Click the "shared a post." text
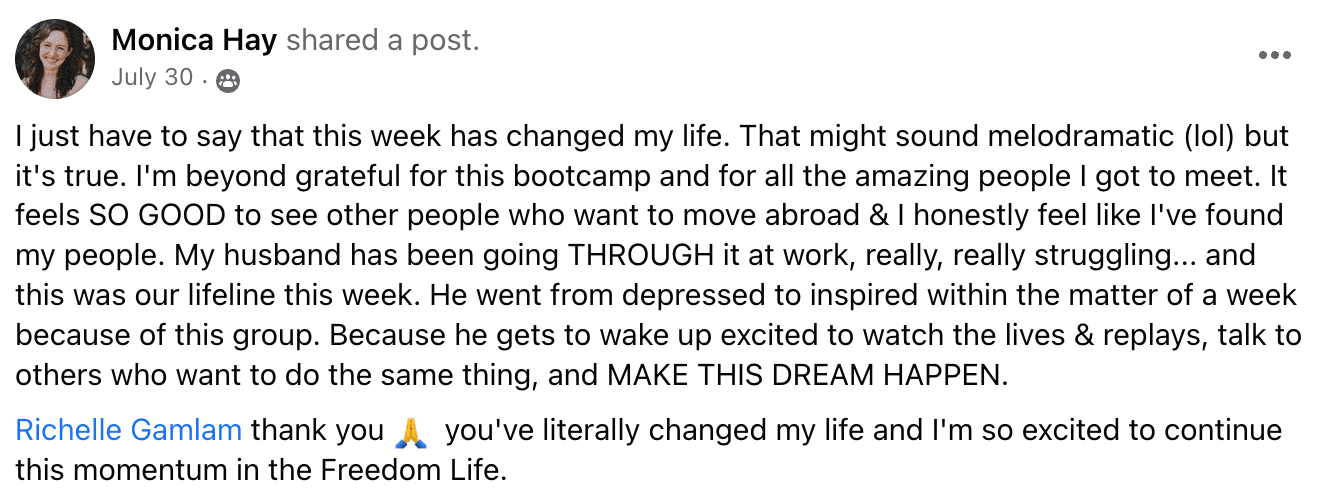Image resolution: width=1336 pixels, height=496 pixels. [x=383, y=40]
